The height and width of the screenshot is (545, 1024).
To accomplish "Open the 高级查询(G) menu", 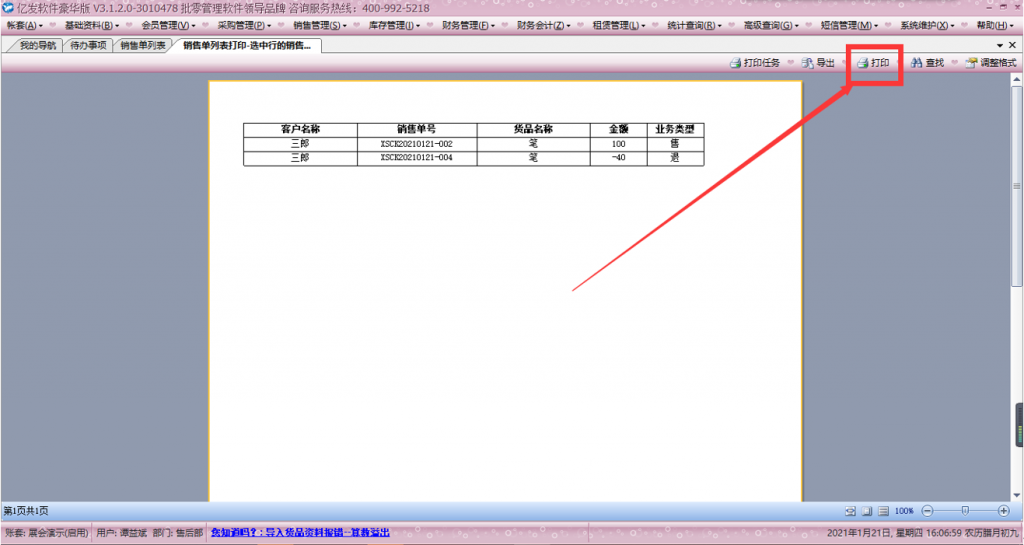I will (x=771, y=25).
